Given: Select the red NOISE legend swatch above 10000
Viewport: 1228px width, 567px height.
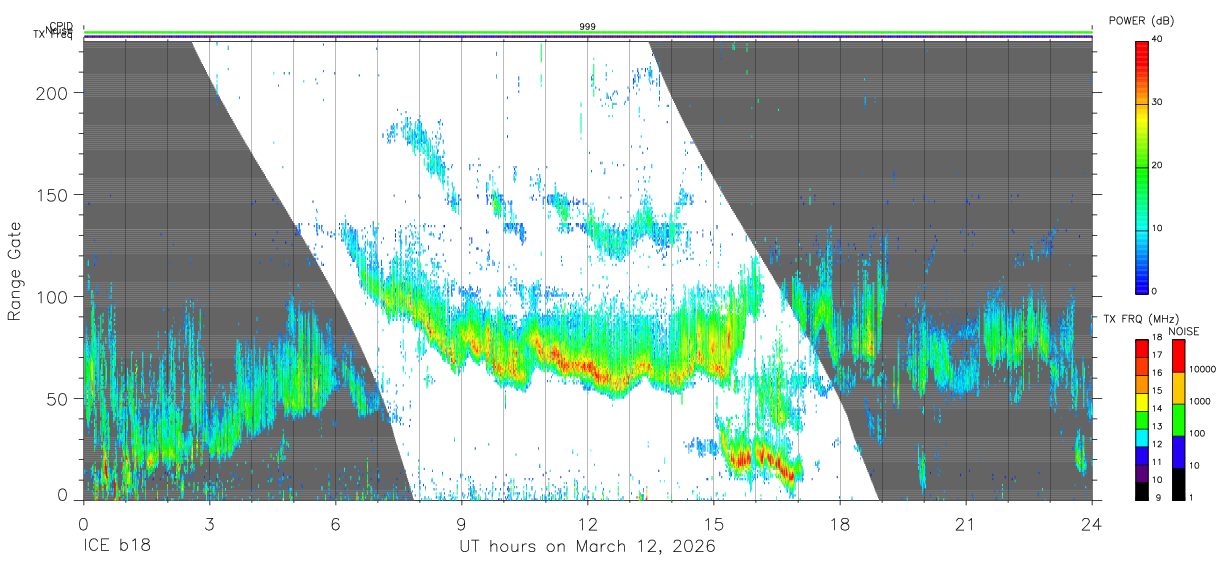Looking at the screenshot, I should coord(1179,355).
